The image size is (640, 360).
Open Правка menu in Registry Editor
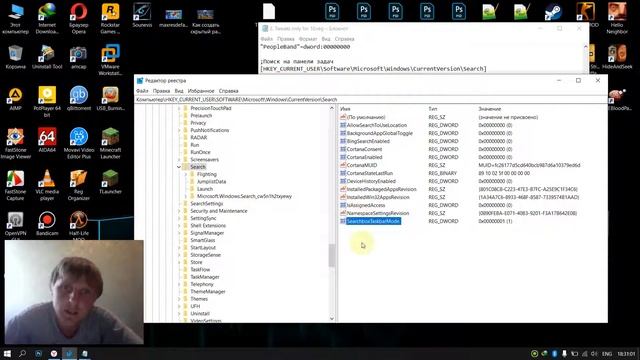[x=161, y=91]
